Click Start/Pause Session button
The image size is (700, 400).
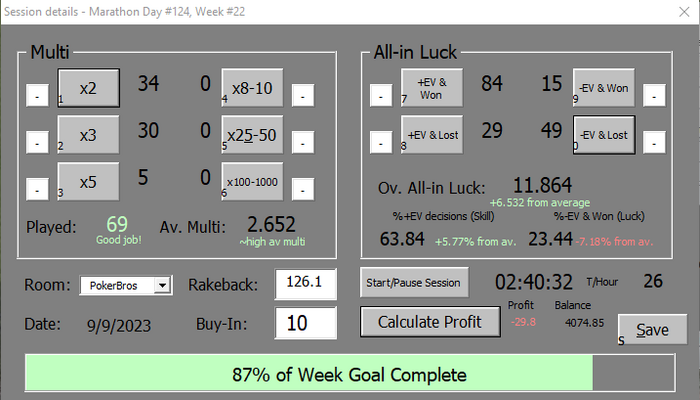click(413, 282)
